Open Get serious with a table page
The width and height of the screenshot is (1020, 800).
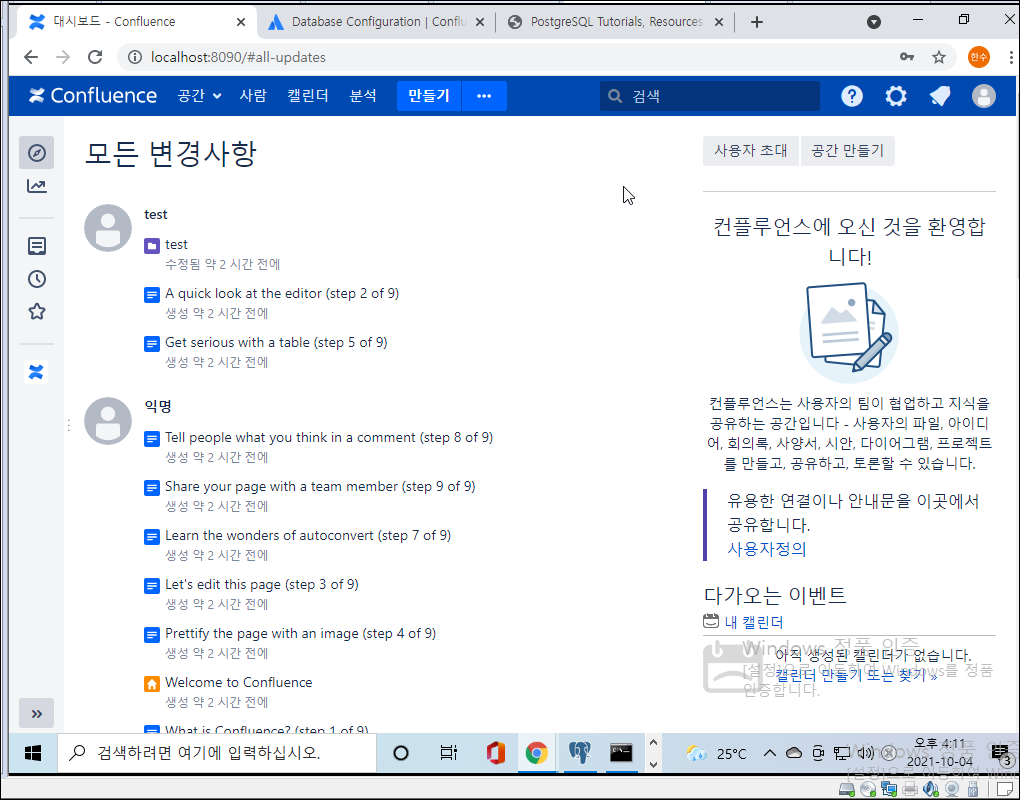276,342
